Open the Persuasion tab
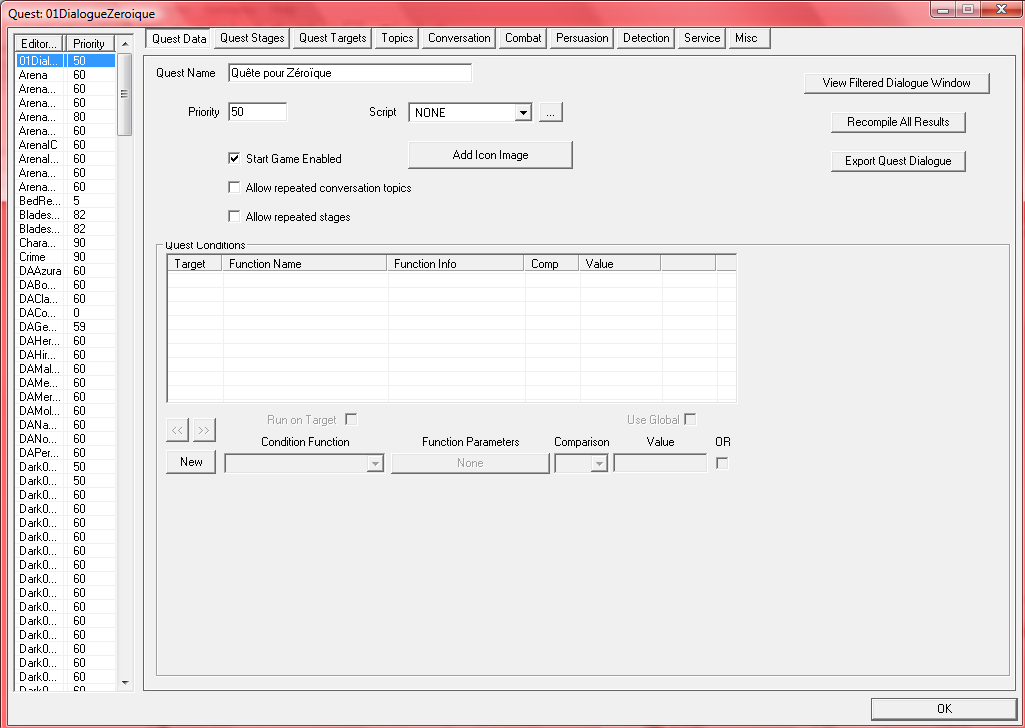 click(582, 38)
